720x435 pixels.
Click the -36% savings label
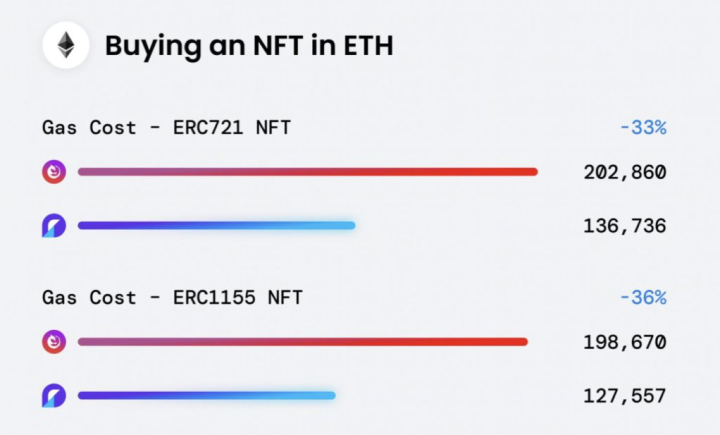click(x=643, y=298)
